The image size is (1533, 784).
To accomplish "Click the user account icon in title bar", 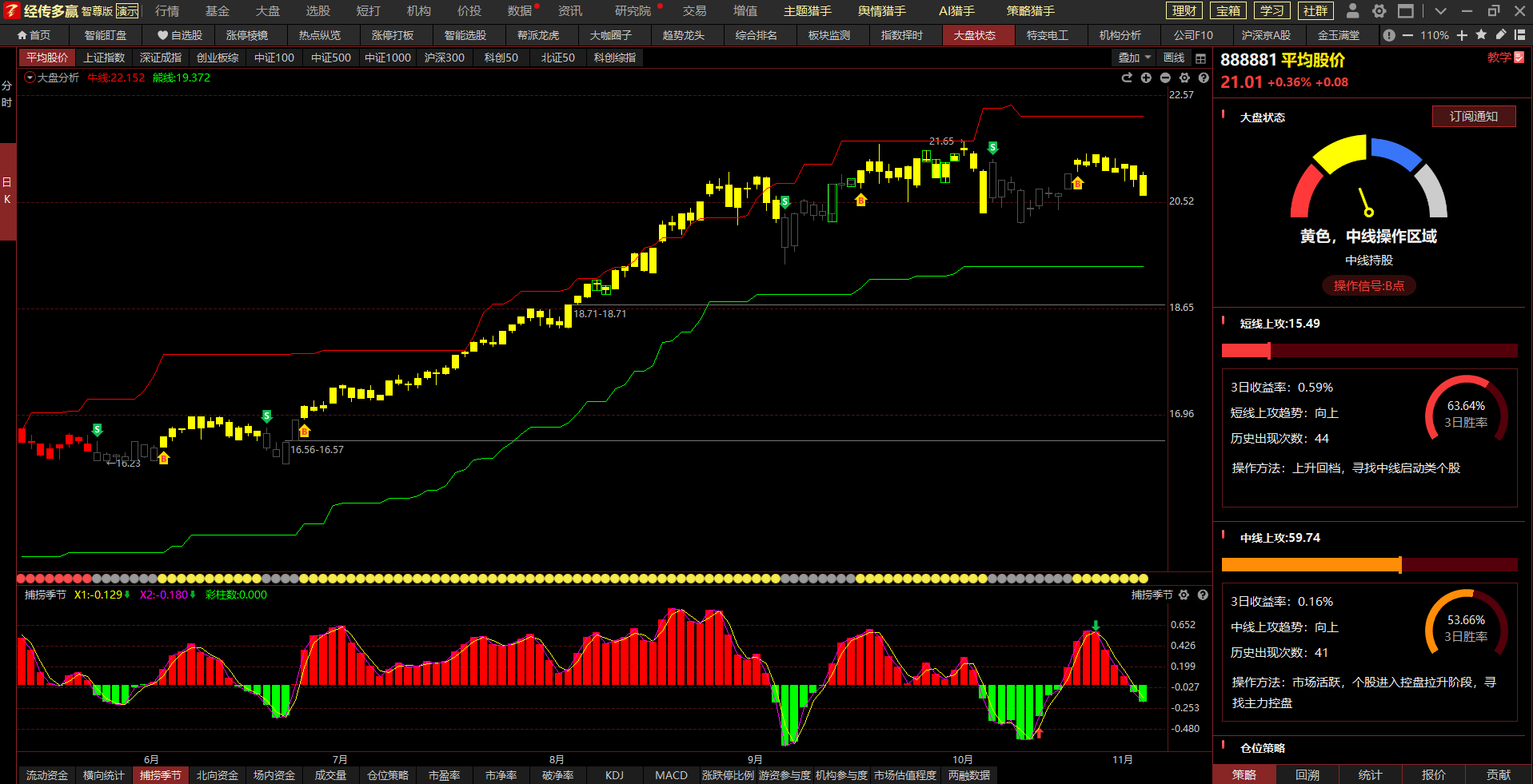I will (1352, 10).
